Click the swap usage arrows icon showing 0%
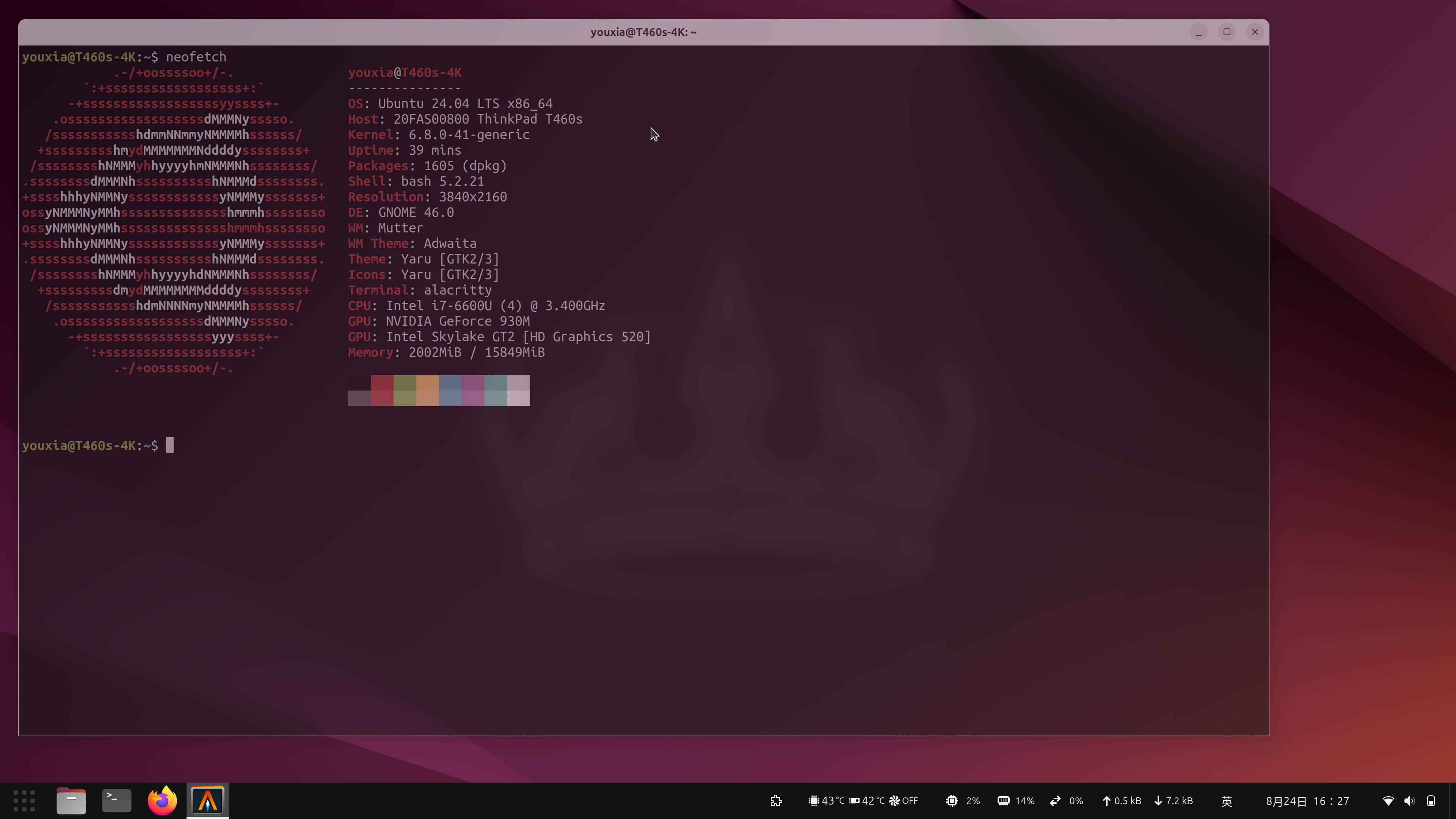The image size is (1456, 819). [x=1055, y=801]
